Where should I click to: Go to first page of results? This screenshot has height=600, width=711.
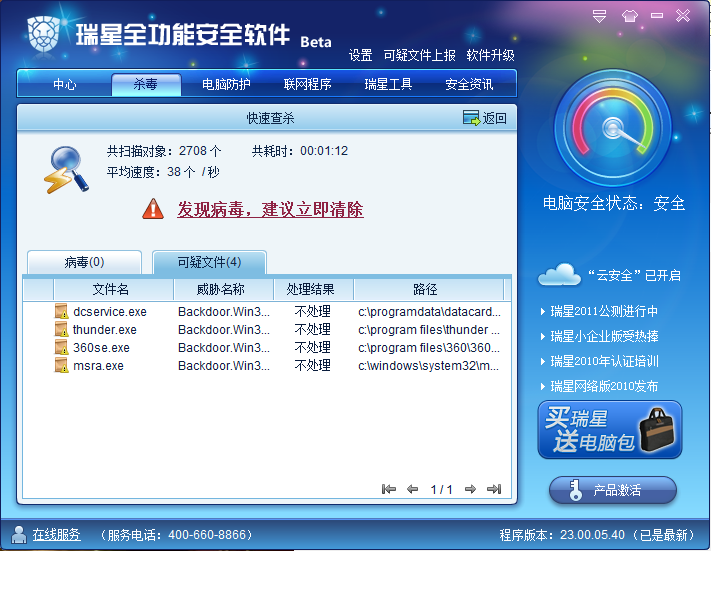pyautogui.click(x=389, y=489)
